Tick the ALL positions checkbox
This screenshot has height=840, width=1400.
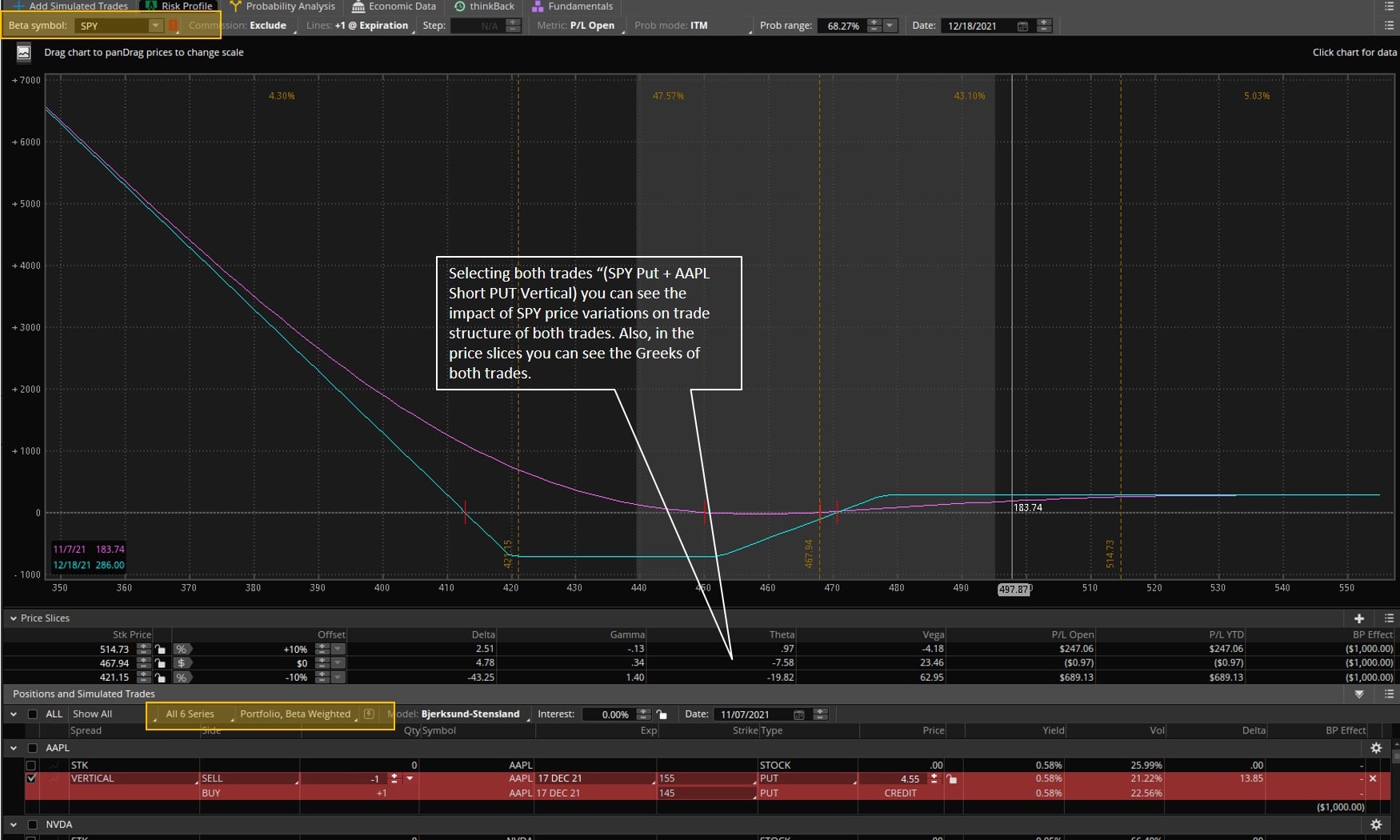[33, 714]
